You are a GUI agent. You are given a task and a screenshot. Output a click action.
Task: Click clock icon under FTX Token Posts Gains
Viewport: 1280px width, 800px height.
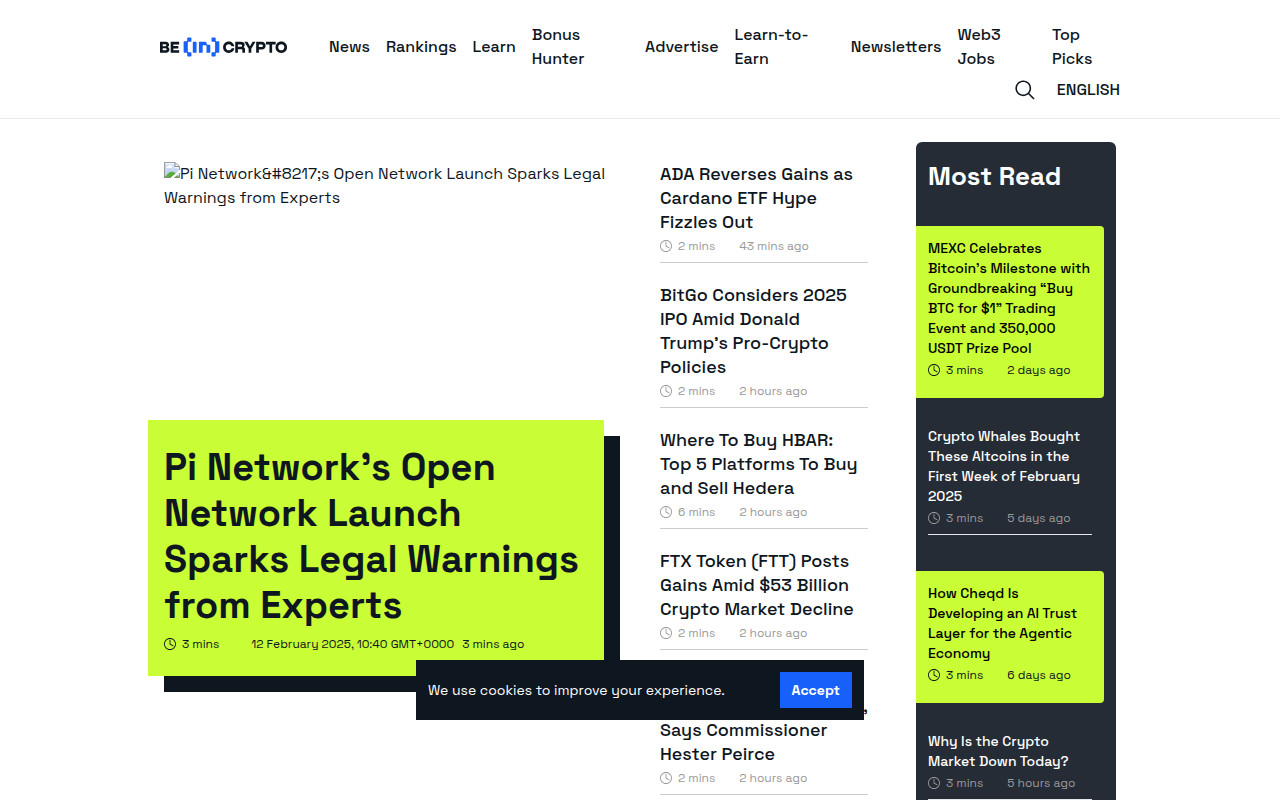pos(666,633)
